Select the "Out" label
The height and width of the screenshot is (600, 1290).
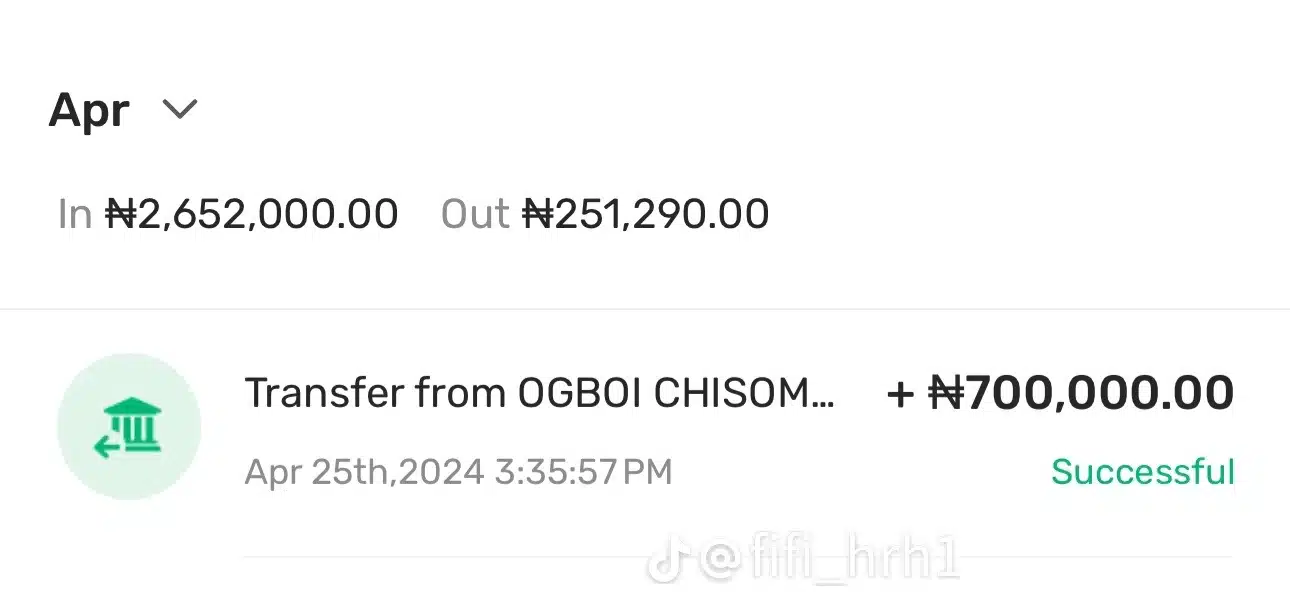click(475, 214)
